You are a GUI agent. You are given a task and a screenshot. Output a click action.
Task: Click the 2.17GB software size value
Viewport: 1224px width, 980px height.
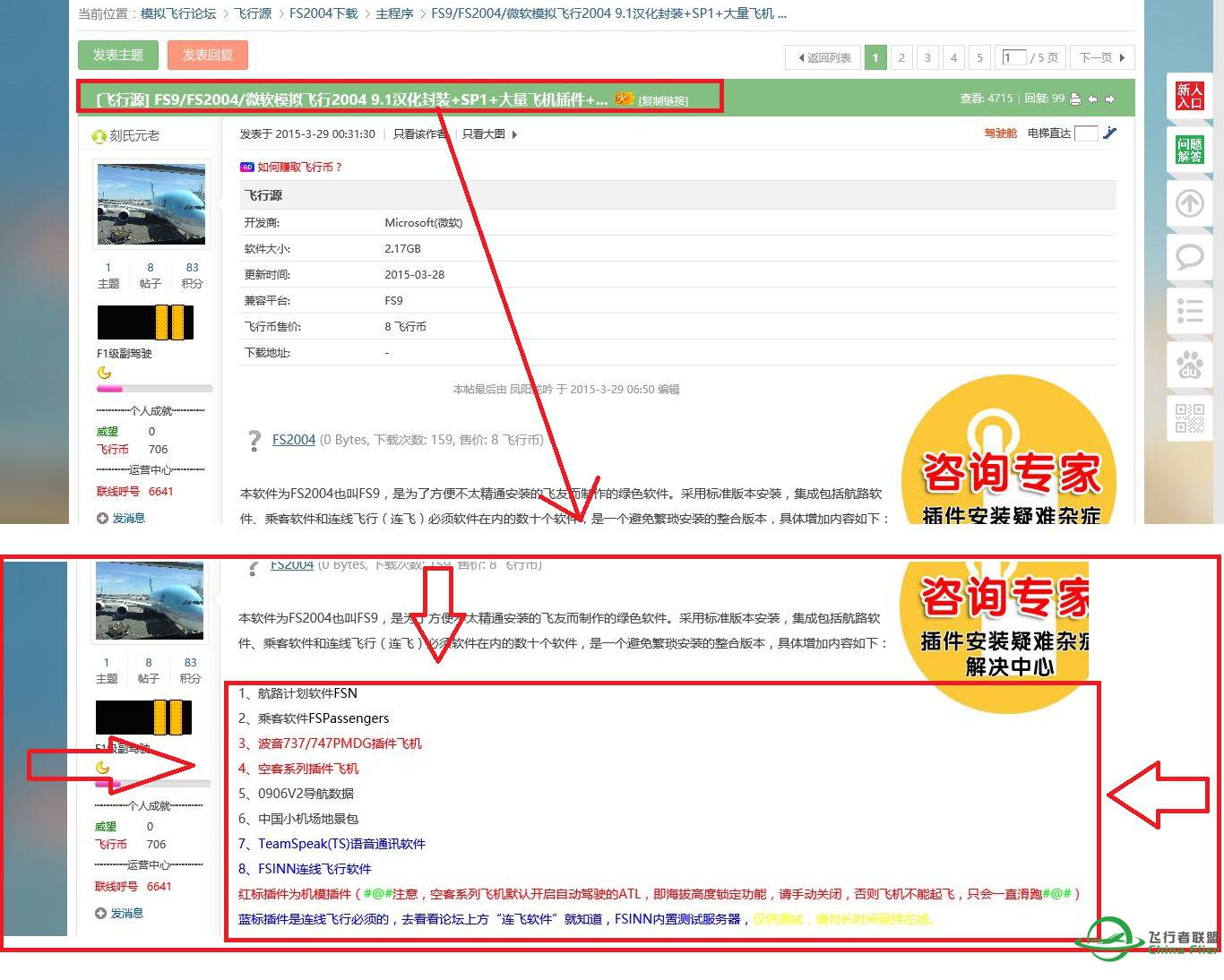[x=402, y=249]
